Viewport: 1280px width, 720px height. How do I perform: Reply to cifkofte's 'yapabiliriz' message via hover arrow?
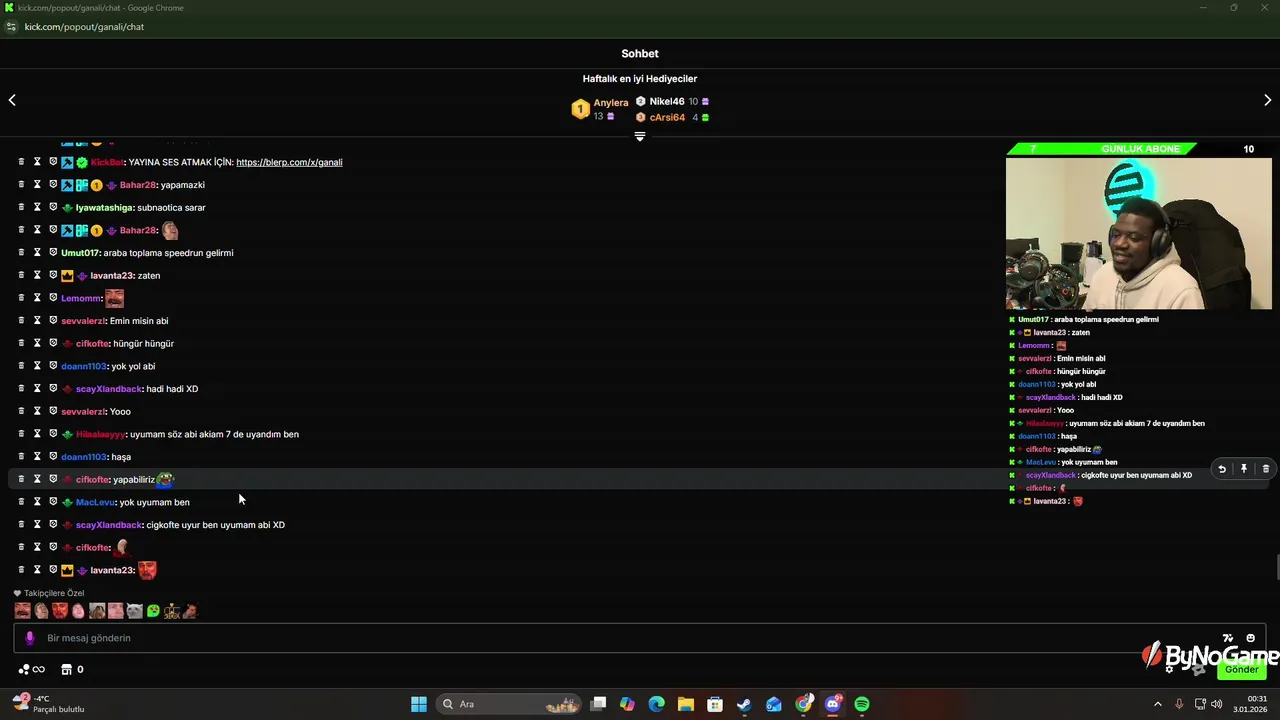[x=1222, y=469]
